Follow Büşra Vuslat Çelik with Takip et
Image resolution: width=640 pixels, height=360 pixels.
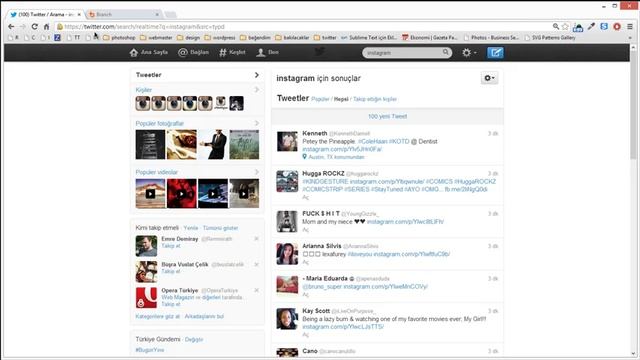171,271
